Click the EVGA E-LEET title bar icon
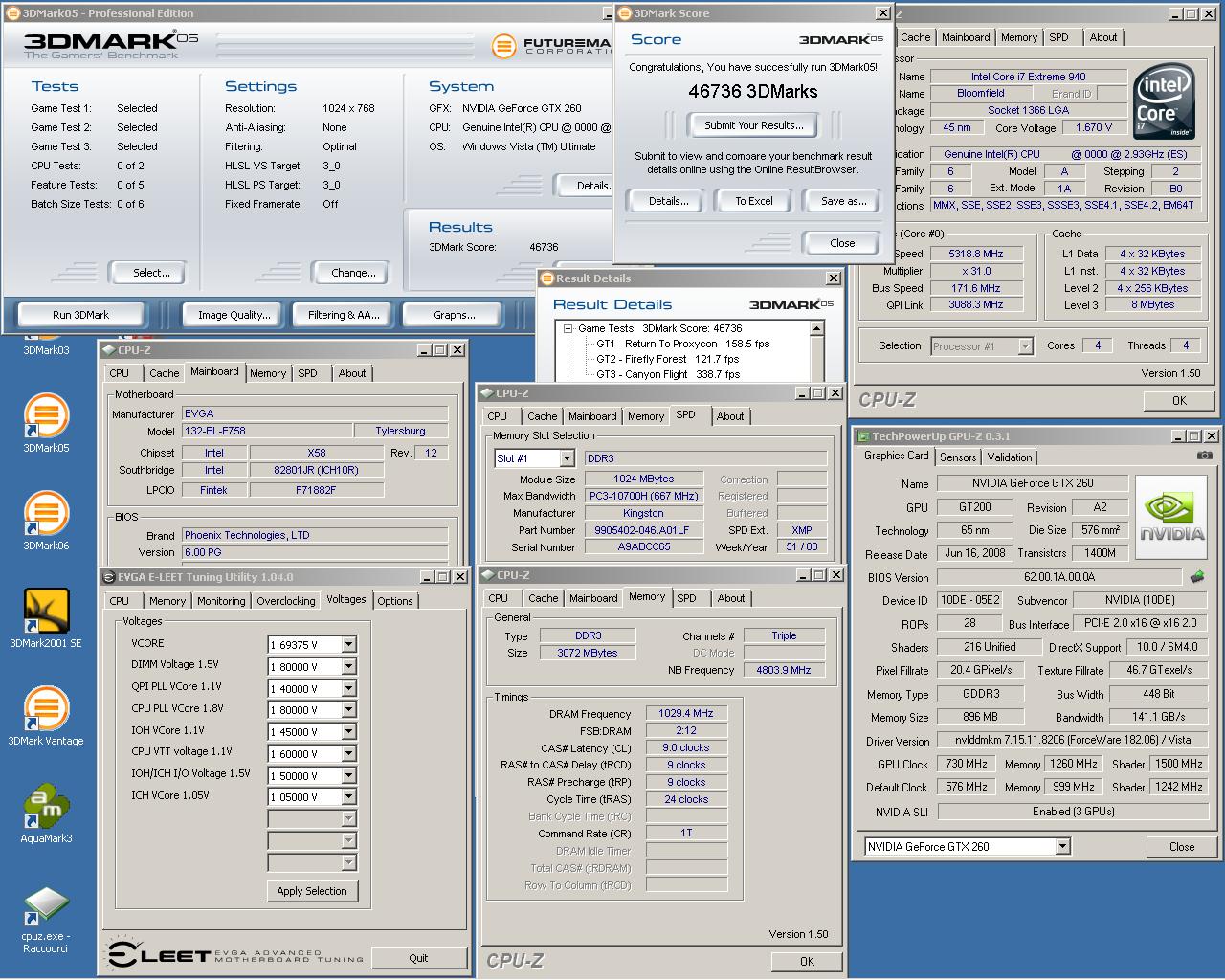Image resolution: width=1225 pixels, height=980 pixels. point(109,577)
